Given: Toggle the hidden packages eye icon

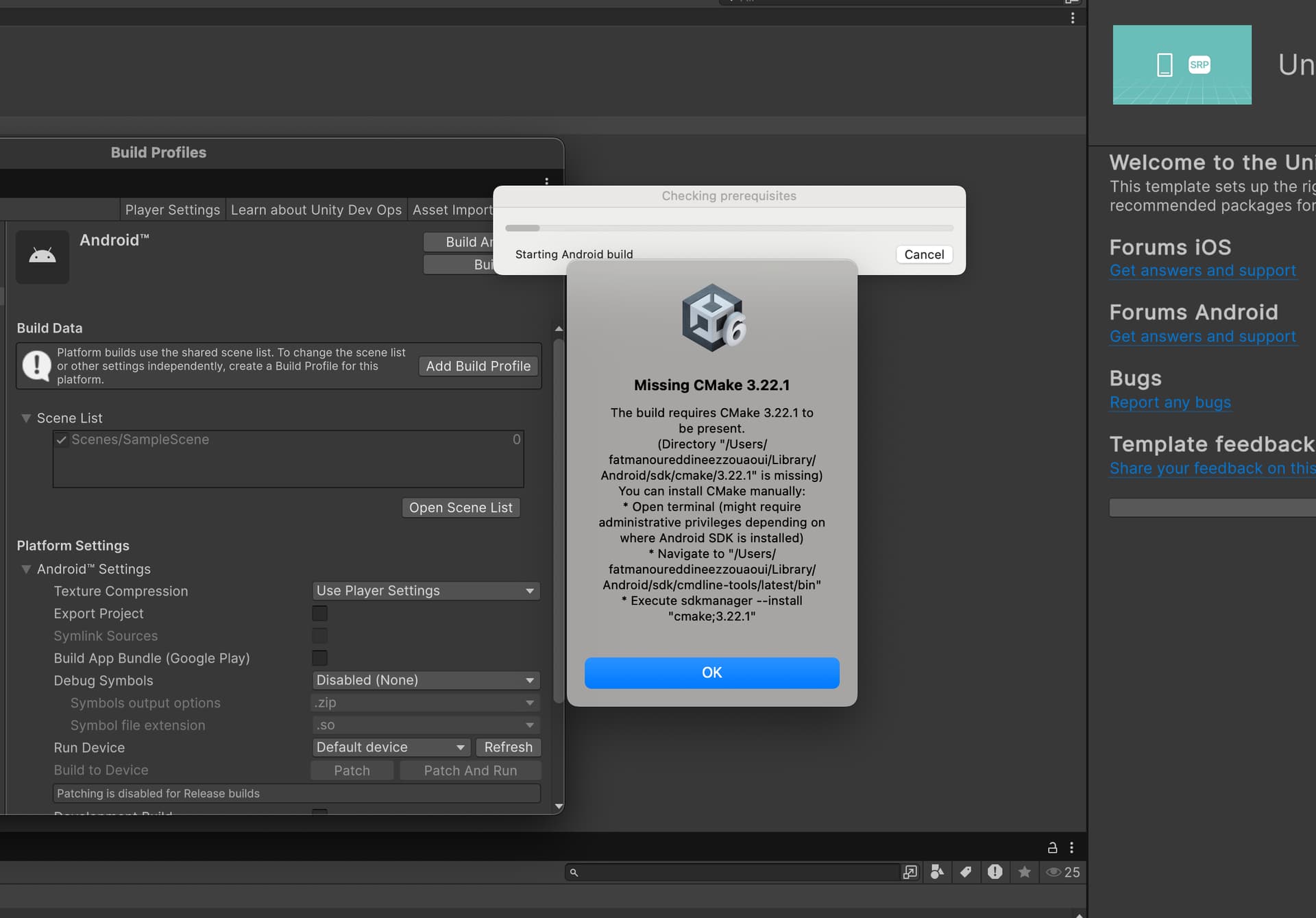Looking at the screenshot, I should click(x=1054, y=872).
